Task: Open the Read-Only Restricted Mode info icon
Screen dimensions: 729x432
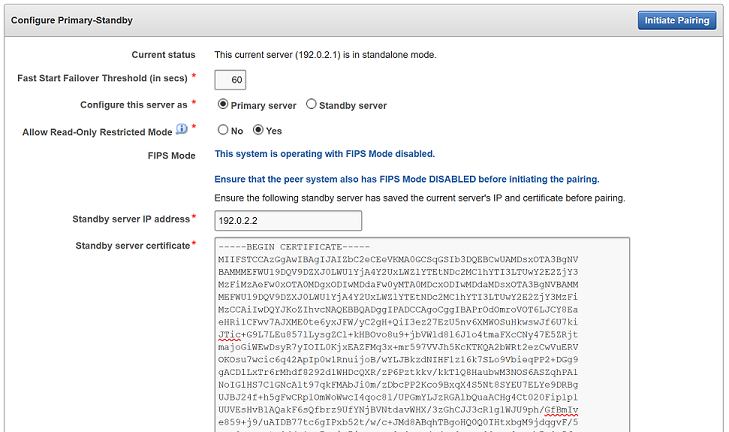Action: (x=182, y=130)
